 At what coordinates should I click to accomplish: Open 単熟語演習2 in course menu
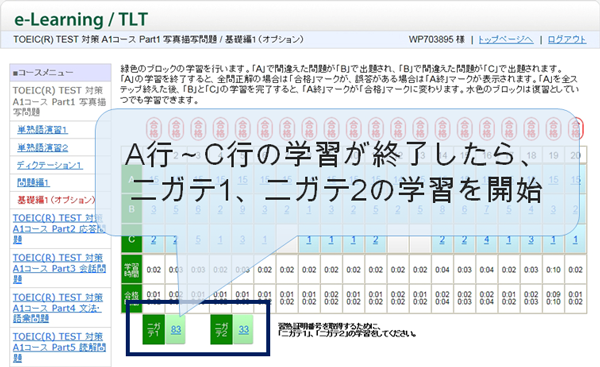pyautogui.click(x=42, y=148)
